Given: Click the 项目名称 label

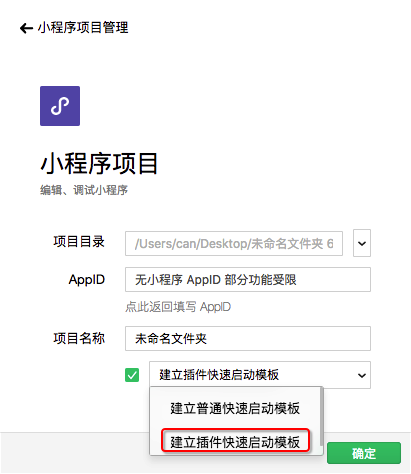Looking at the screenshot, I should pos(79,338).
